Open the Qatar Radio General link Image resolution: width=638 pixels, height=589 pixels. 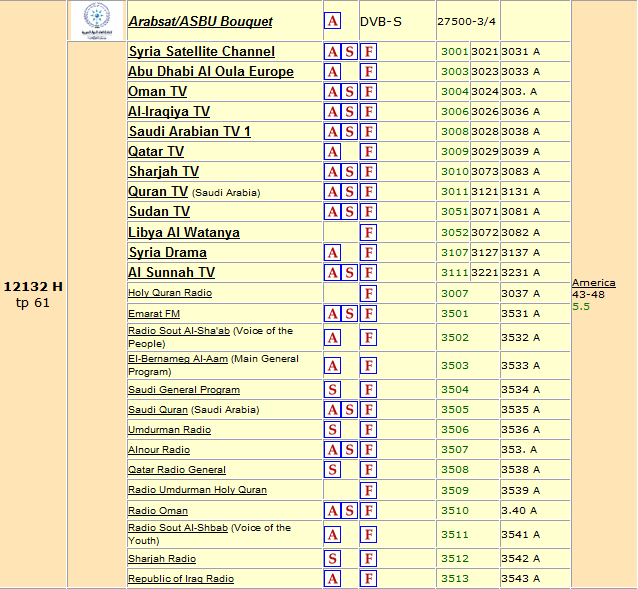pyautogui.click(x=177, y=469)
